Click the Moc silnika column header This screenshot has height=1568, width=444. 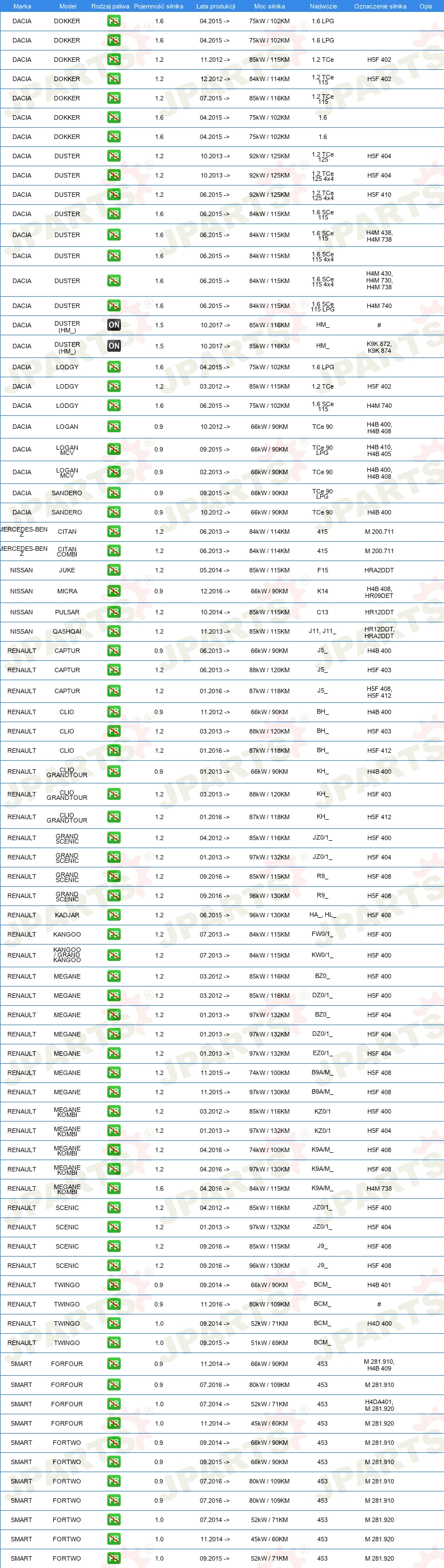click(269, 6)
